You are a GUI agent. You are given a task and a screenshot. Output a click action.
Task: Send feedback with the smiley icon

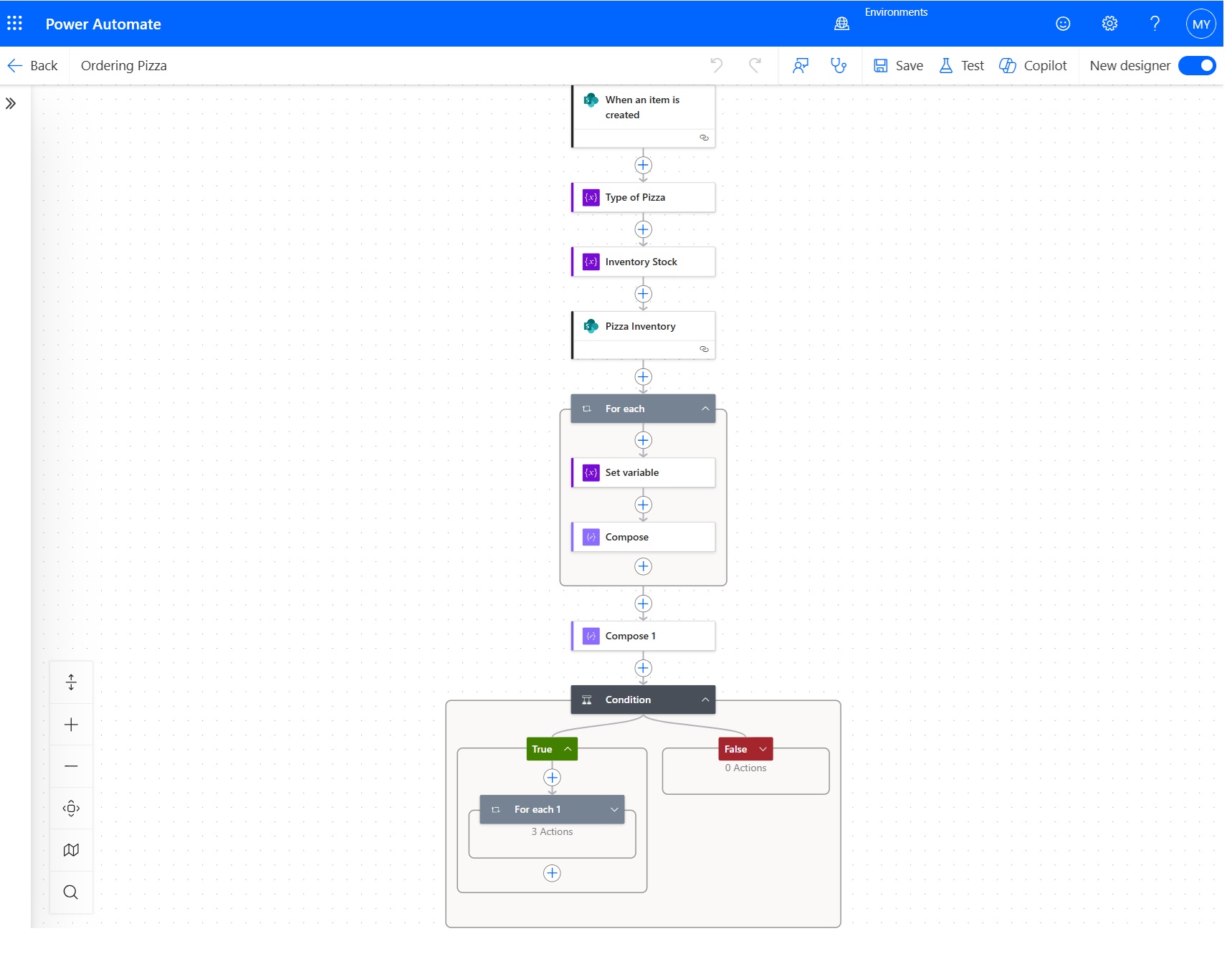coord(1063,24)
